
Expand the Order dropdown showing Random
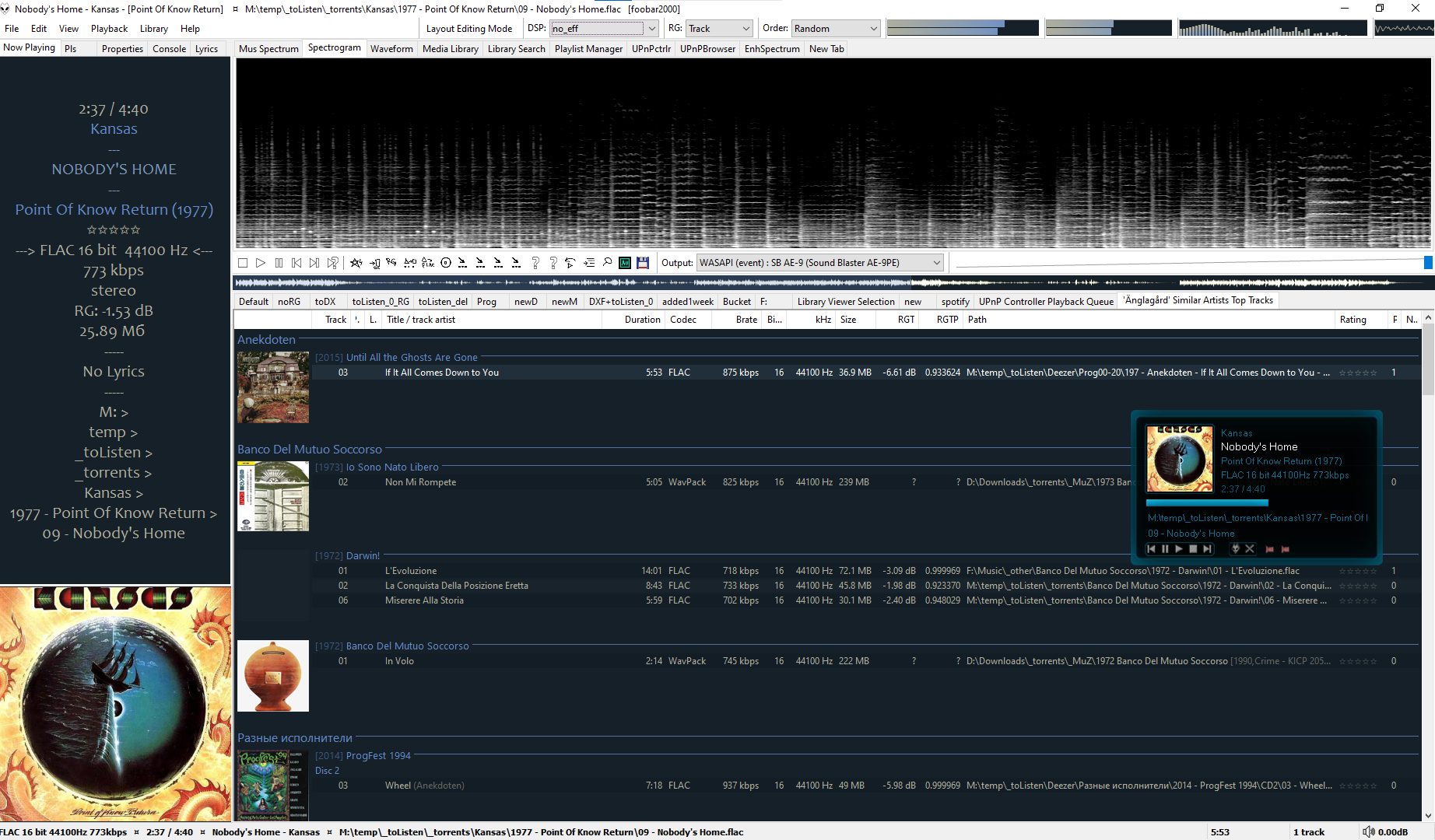tap(873, 29)
